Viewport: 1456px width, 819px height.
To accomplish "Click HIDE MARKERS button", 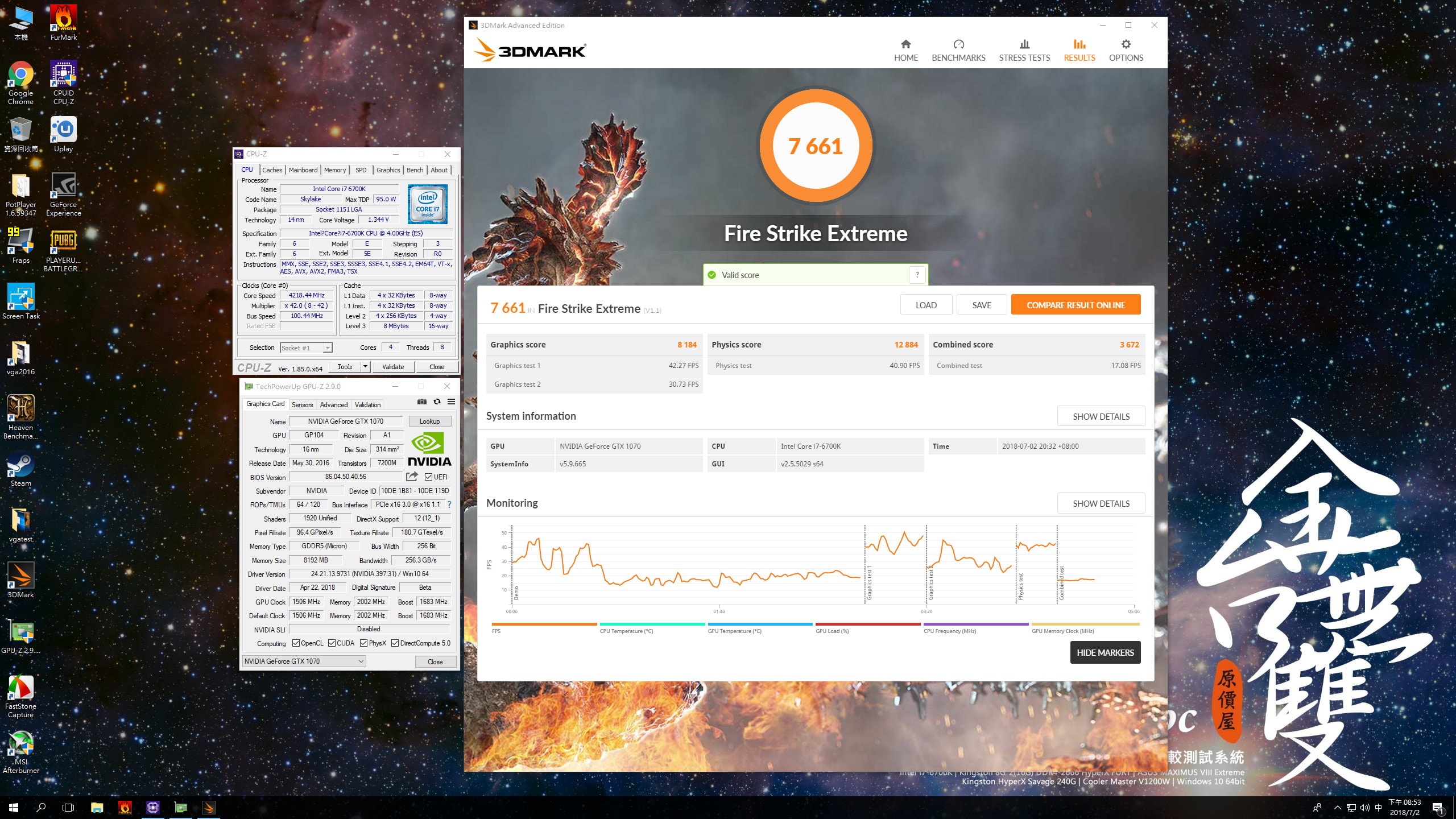I will point(1105,652).
